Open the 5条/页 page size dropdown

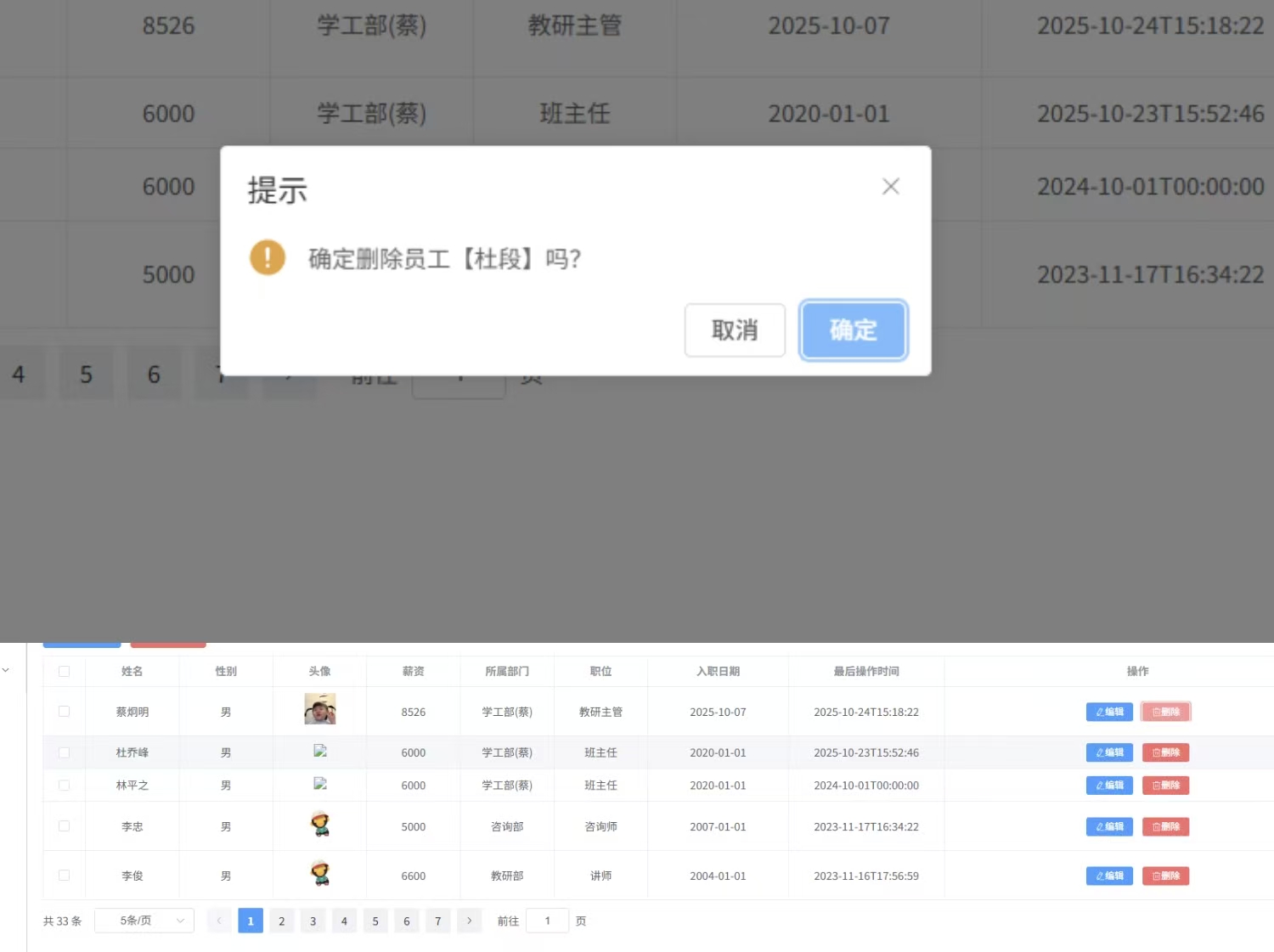click(144, 921)
